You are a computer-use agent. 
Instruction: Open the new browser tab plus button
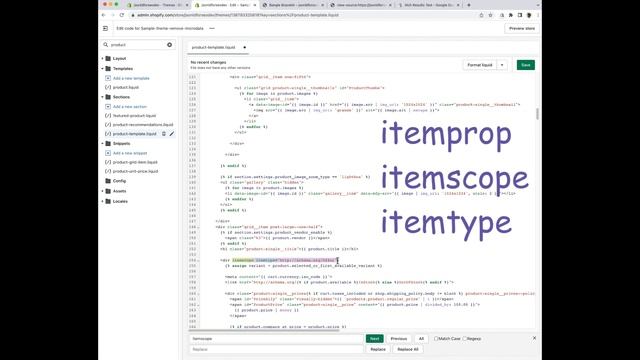click(x=469, y=5)
